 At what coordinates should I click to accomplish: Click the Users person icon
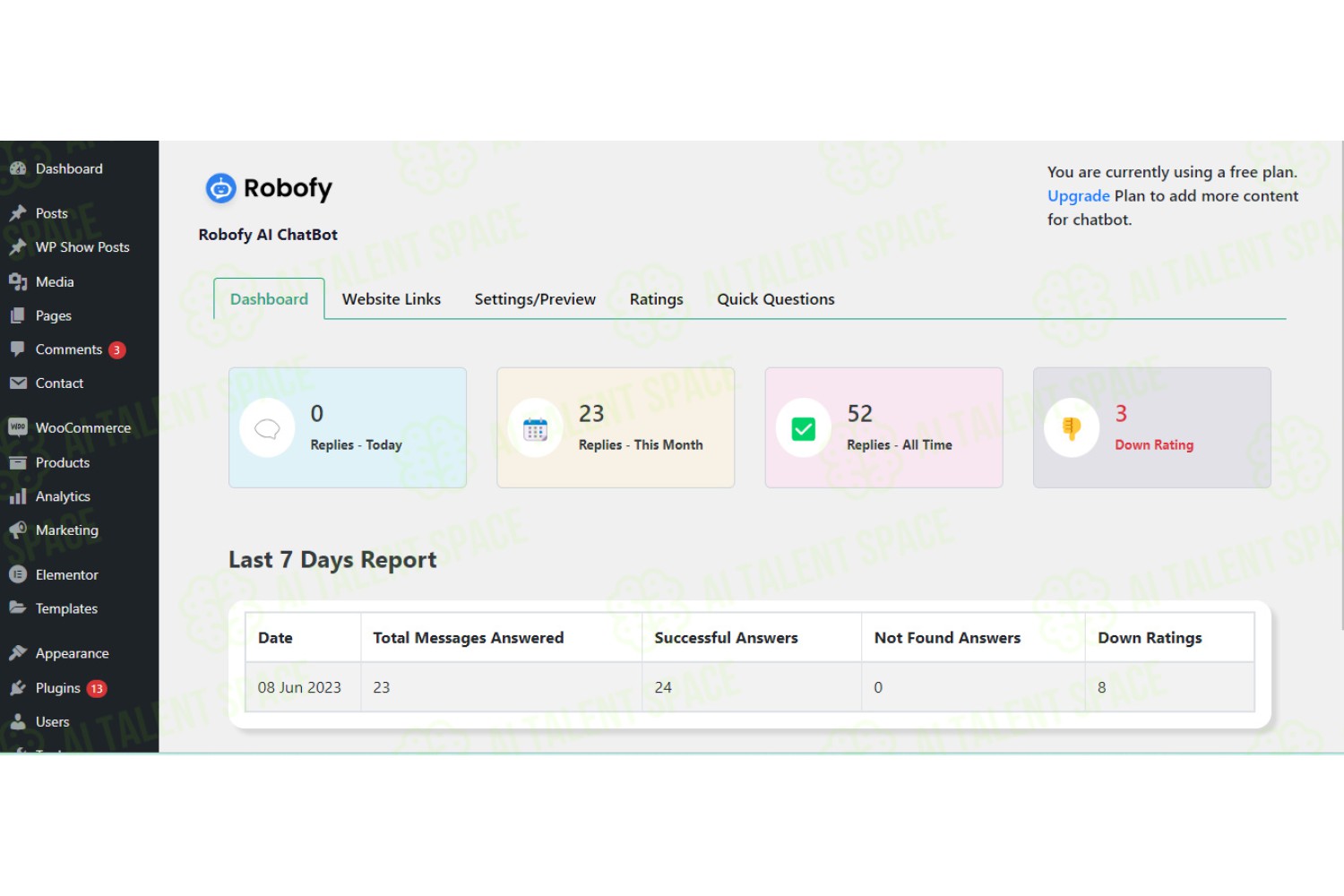pos(18,721)
